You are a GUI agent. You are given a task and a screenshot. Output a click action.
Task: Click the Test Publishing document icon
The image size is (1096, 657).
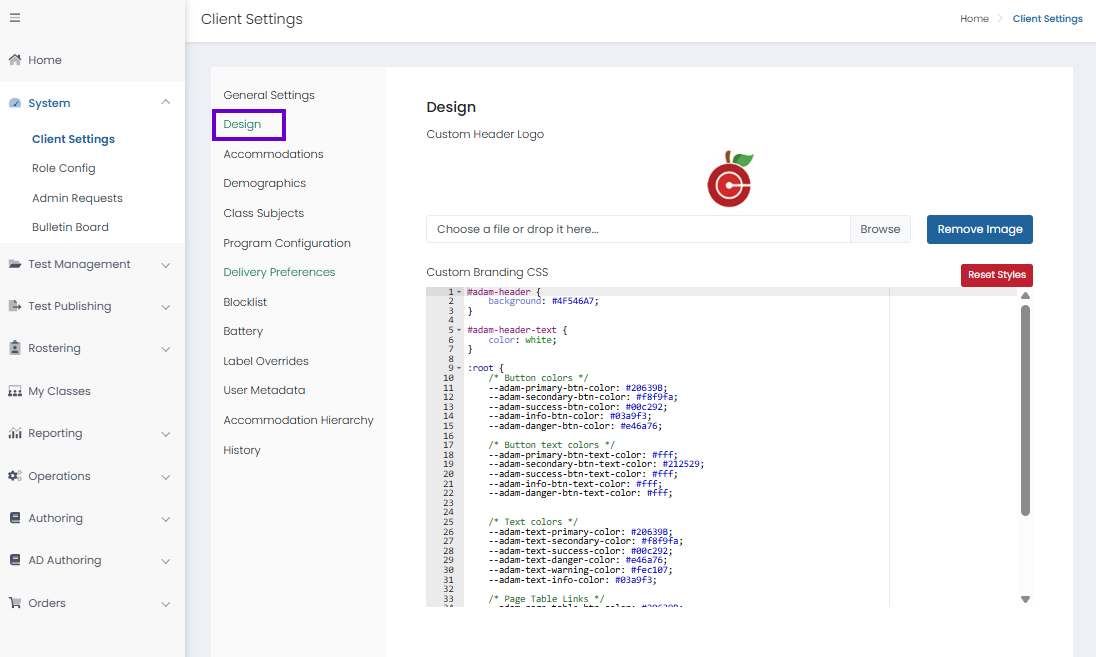point(15,305)
